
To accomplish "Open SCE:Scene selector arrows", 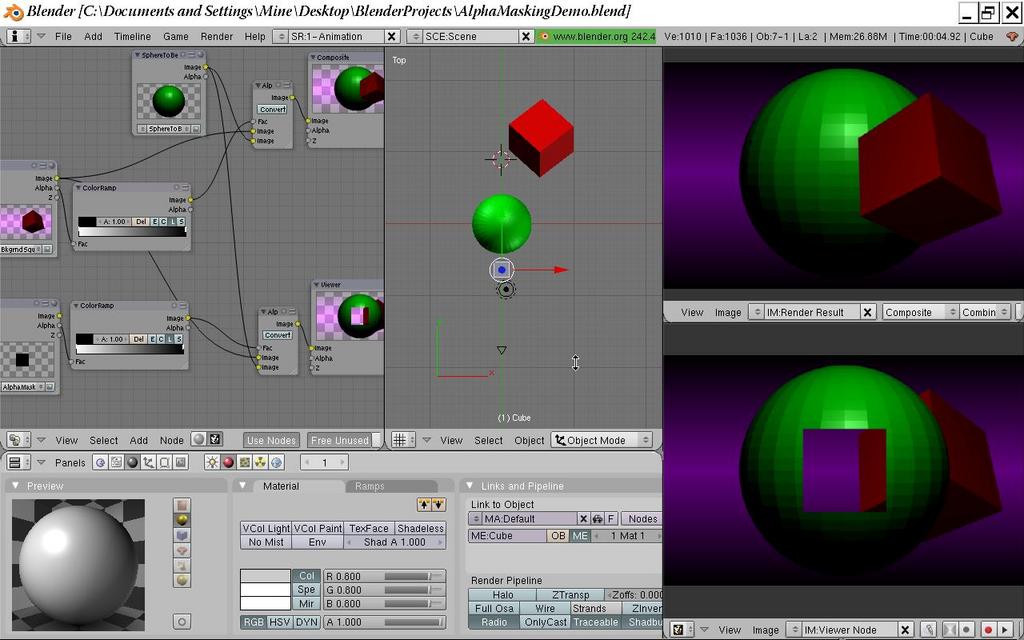I will click(416, 37).
